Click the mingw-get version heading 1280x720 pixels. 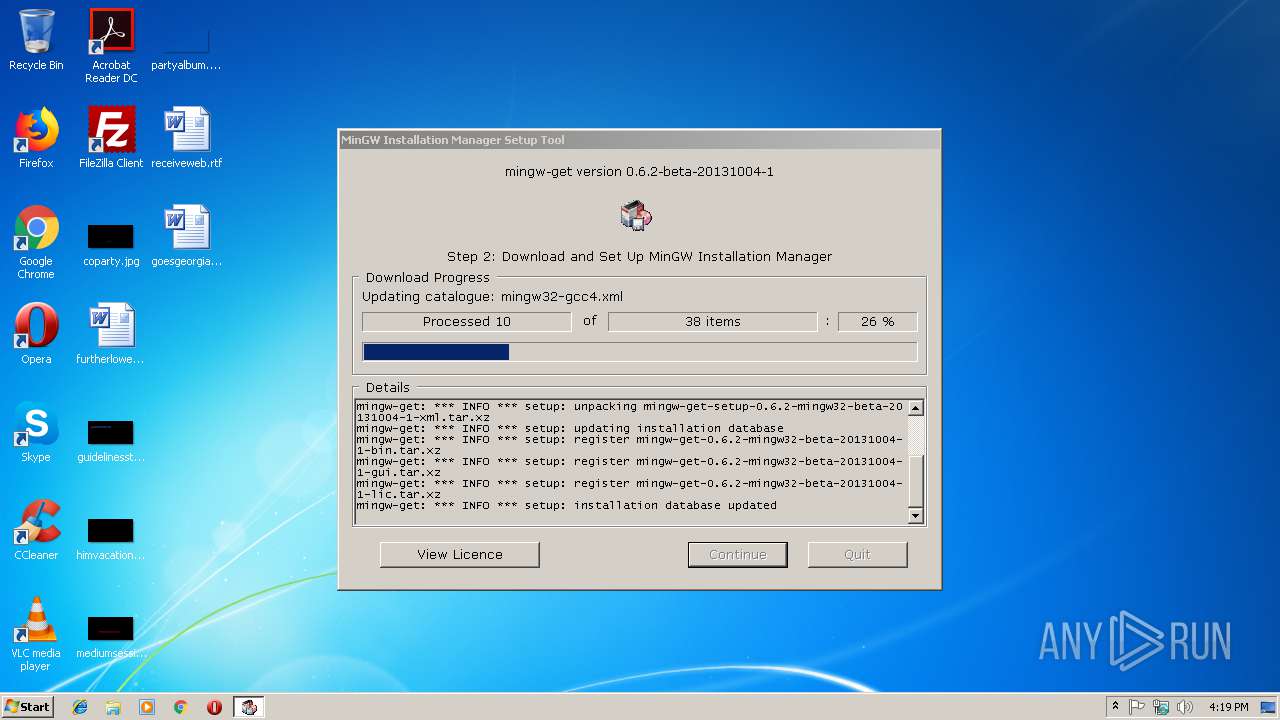coord(639,172)
